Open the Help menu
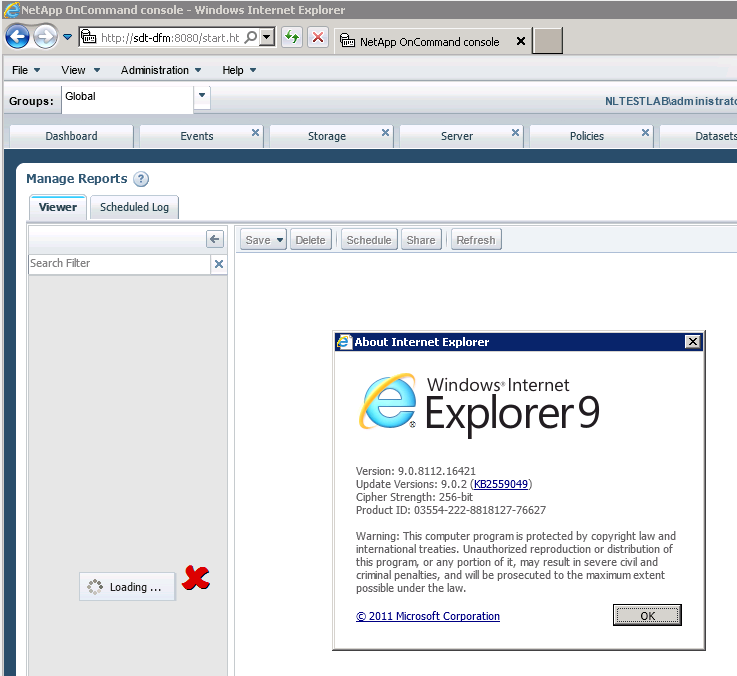The height and width of the screenshot is (676, 737). click(x=239, y=70)
